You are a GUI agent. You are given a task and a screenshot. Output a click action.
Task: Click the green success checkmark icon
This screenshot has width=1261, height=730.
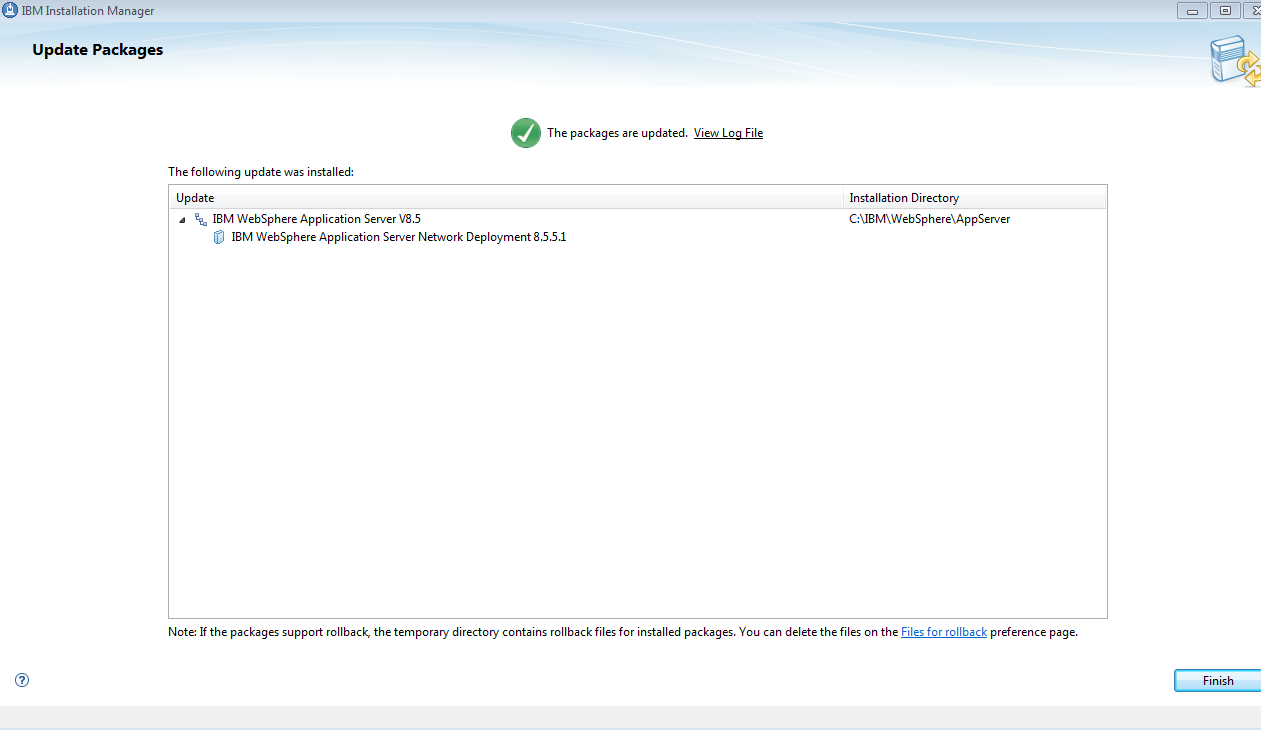click(526, 133)
